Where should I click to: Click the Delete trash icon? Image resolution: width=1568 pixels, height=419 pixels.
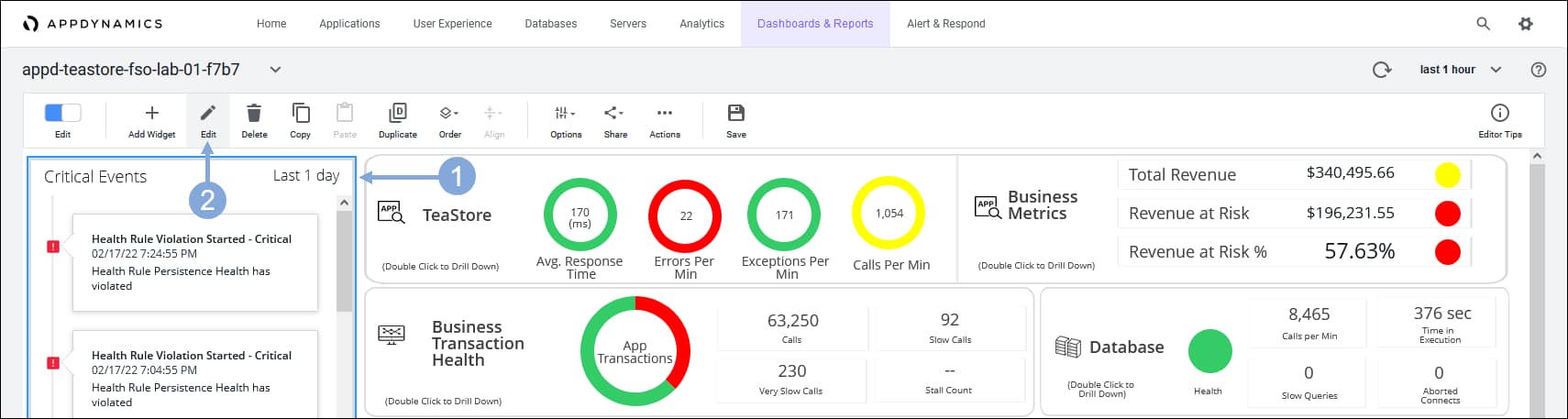point(254,114)
